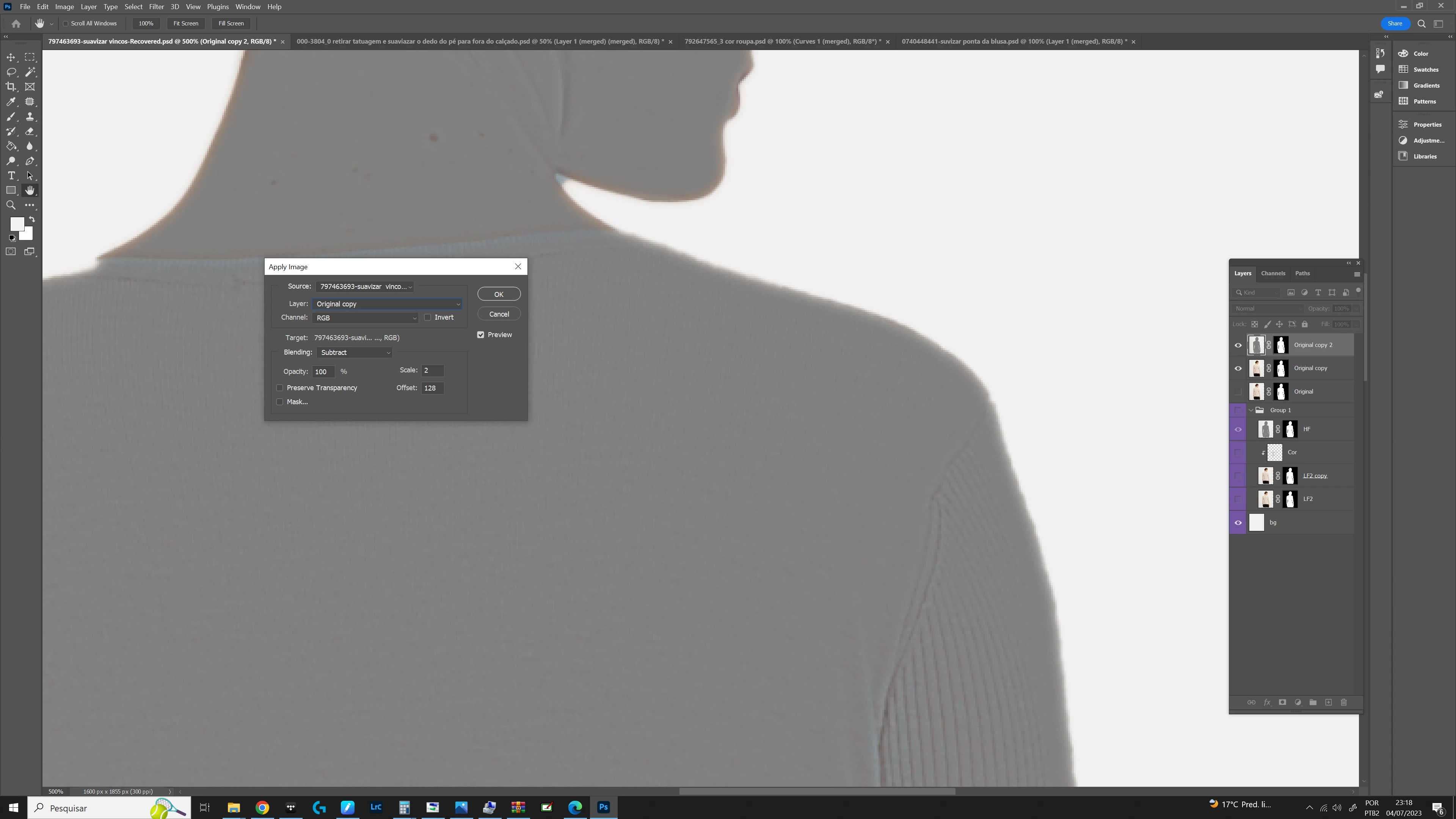
Task: Enable the Invert checkbox
Action: (x=428, y=318)
